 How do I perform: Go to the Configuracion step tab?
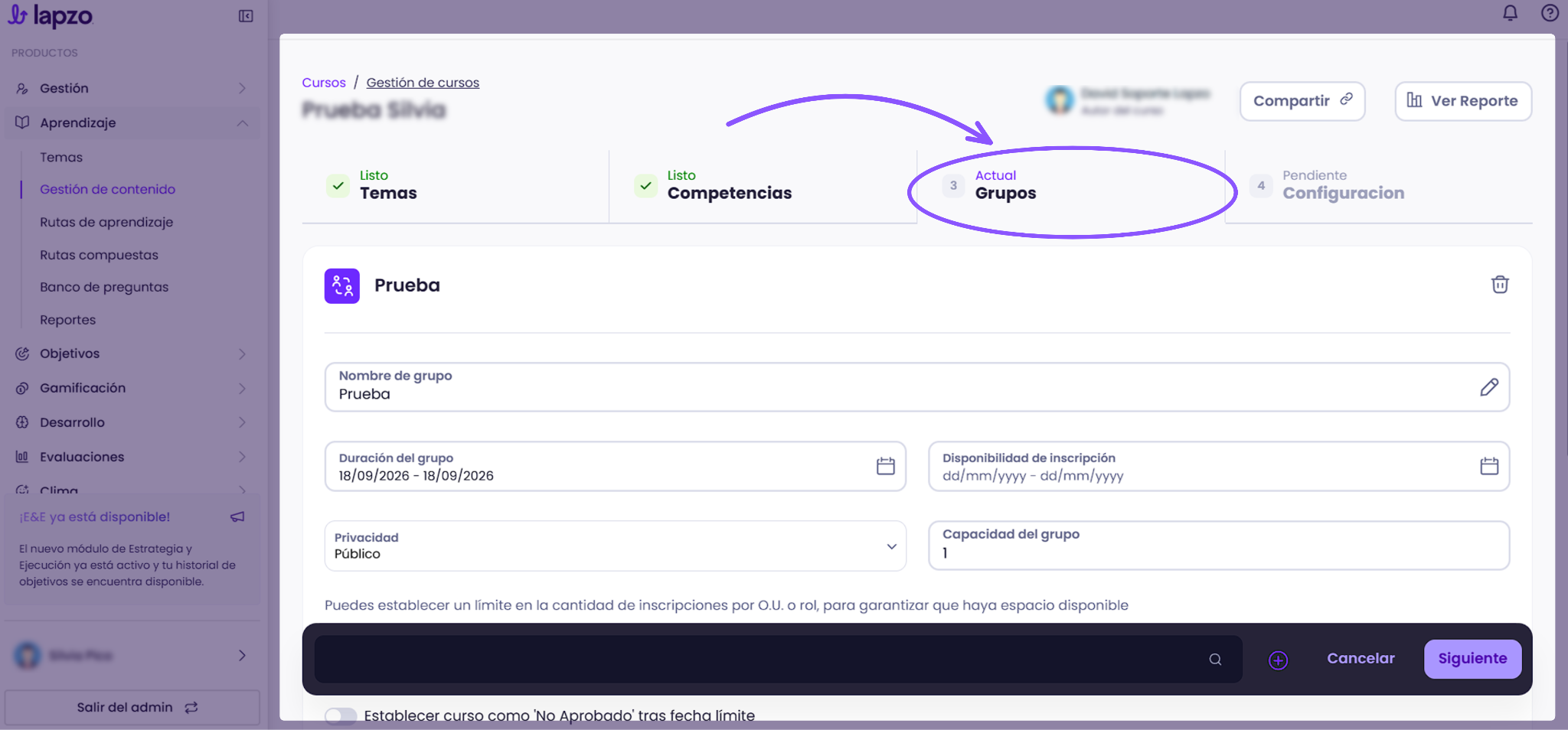1379,186
